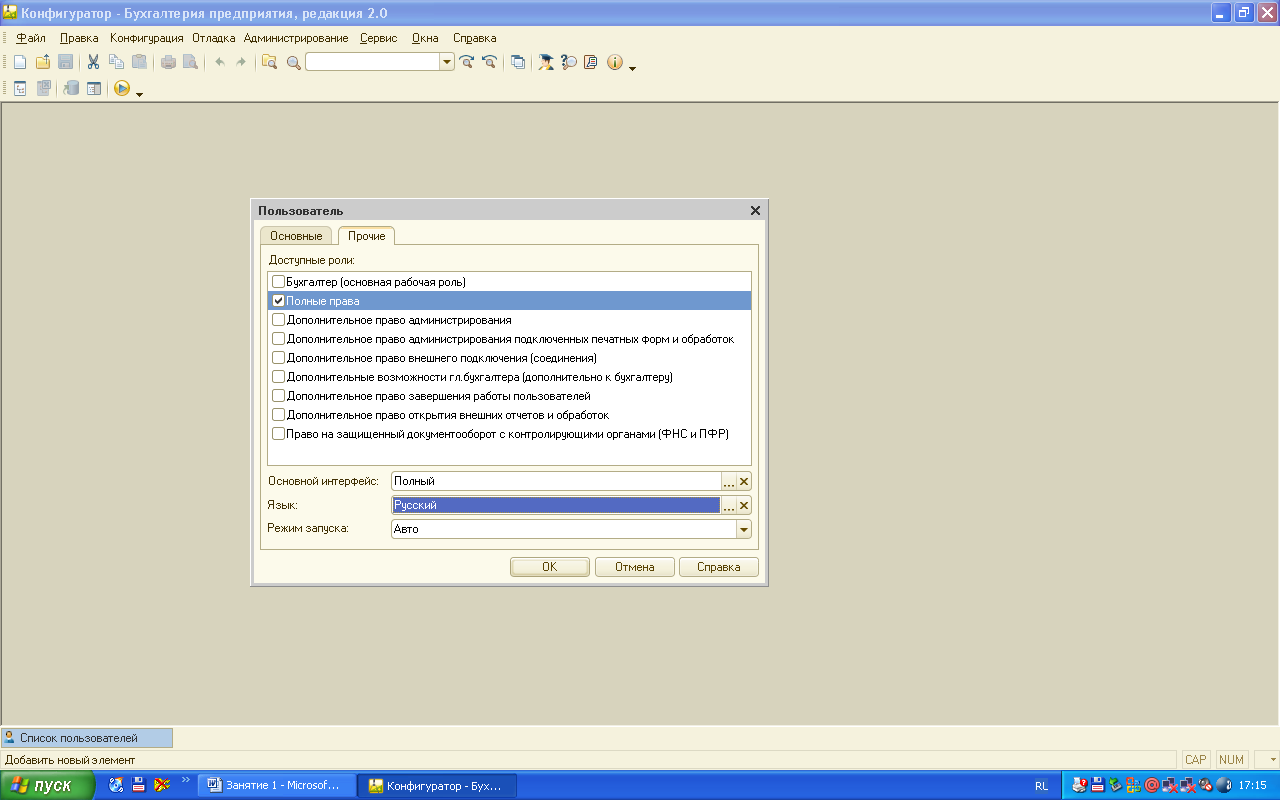Check 'Дополнительные возможности гл.бухгалтера' role
The image size is (1280, 800).
click(279, 377)
